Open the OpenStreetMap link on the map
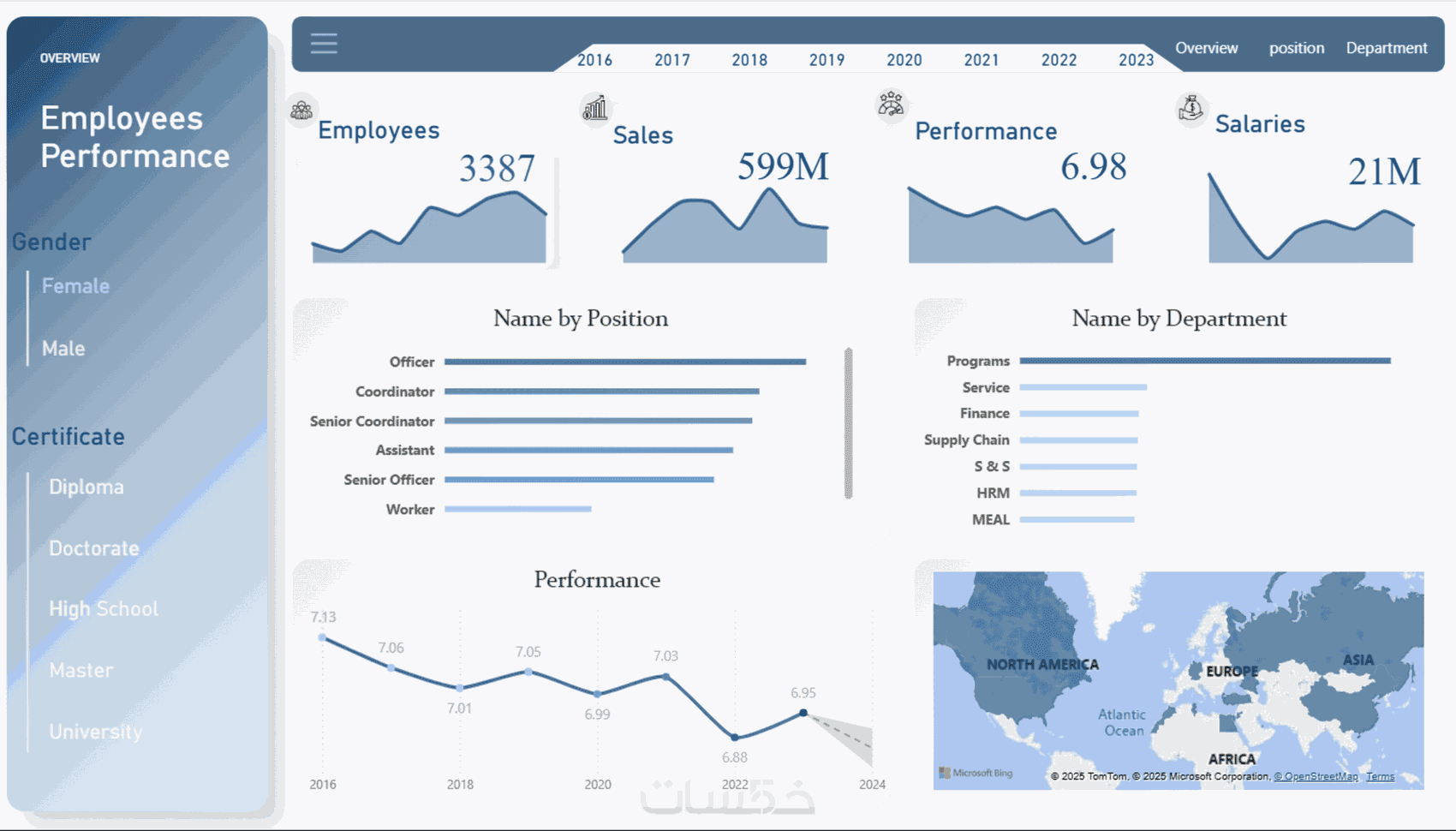 coord(1316,777)
